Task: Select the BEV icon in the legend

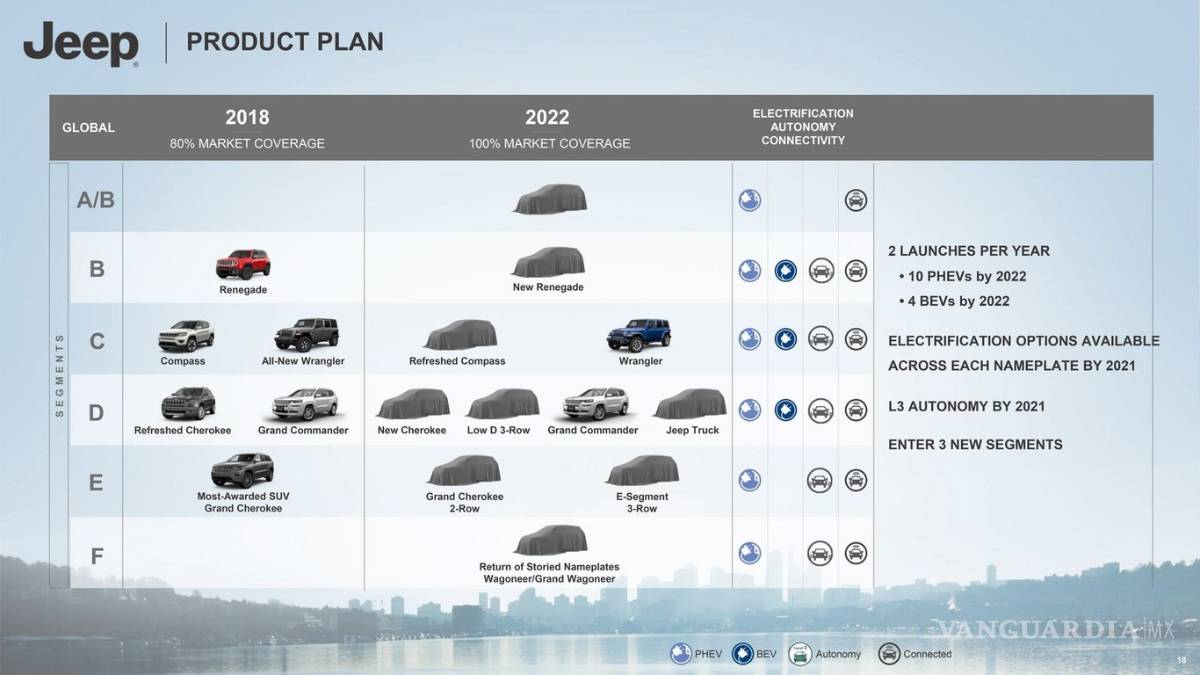Action: pos(743,653)
